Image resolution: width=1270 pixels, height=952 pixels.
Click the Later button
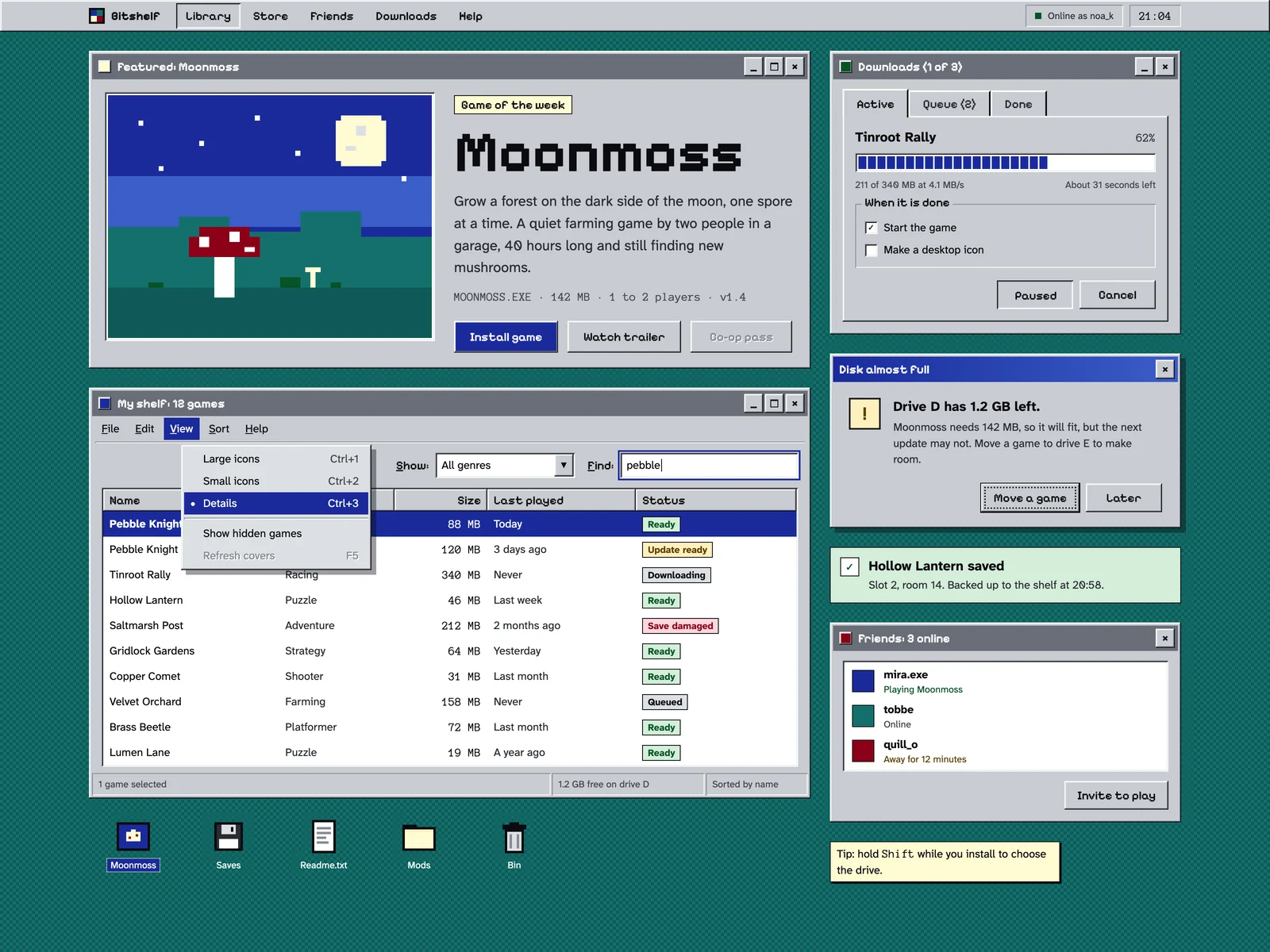(x=1123, y=497)
